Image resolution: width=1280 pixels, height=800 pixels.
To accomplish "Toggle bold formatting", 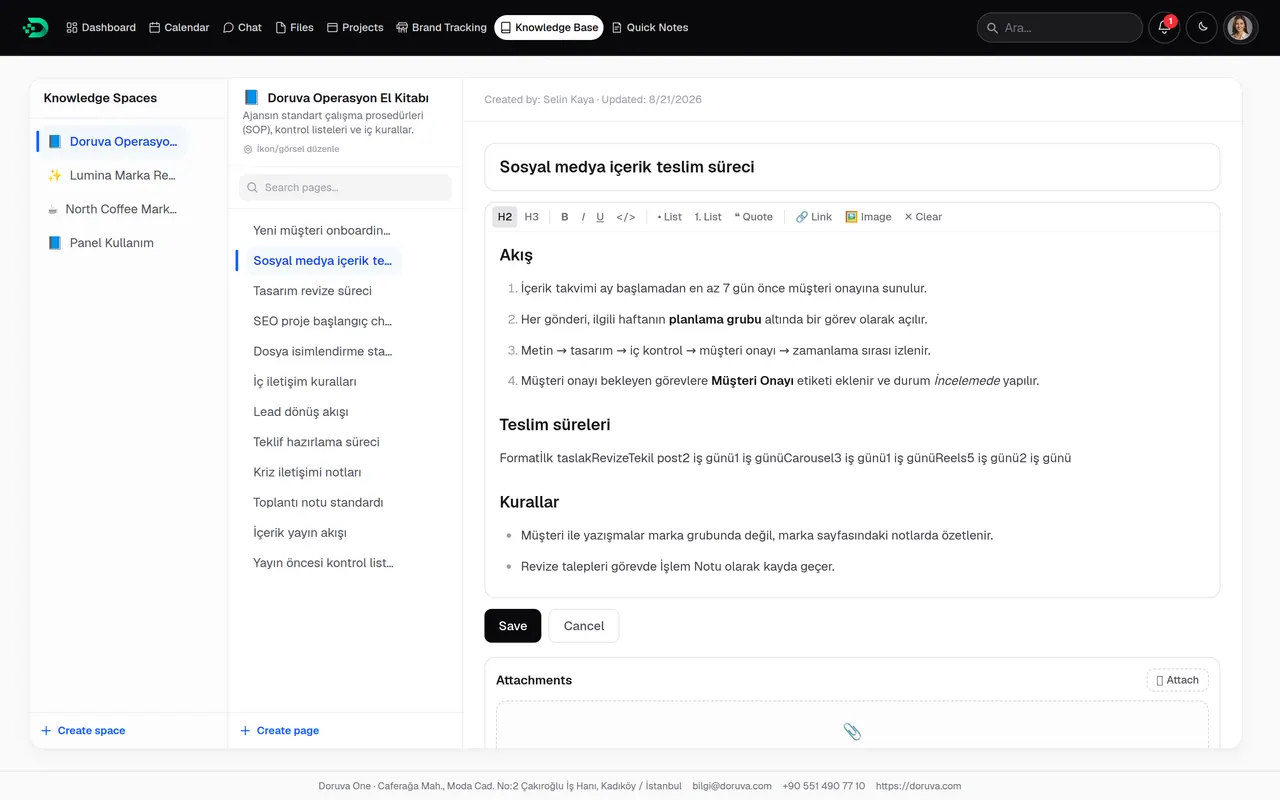I will coord(565,217).
